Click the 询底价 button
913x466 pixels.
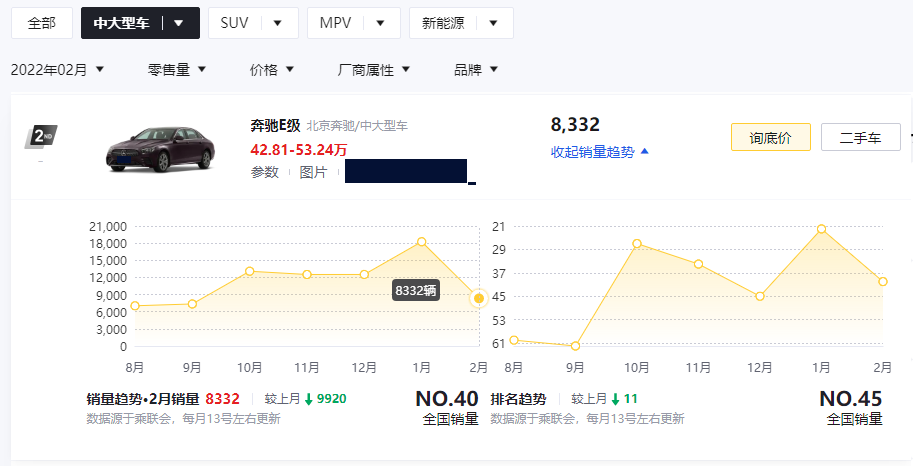770,137
